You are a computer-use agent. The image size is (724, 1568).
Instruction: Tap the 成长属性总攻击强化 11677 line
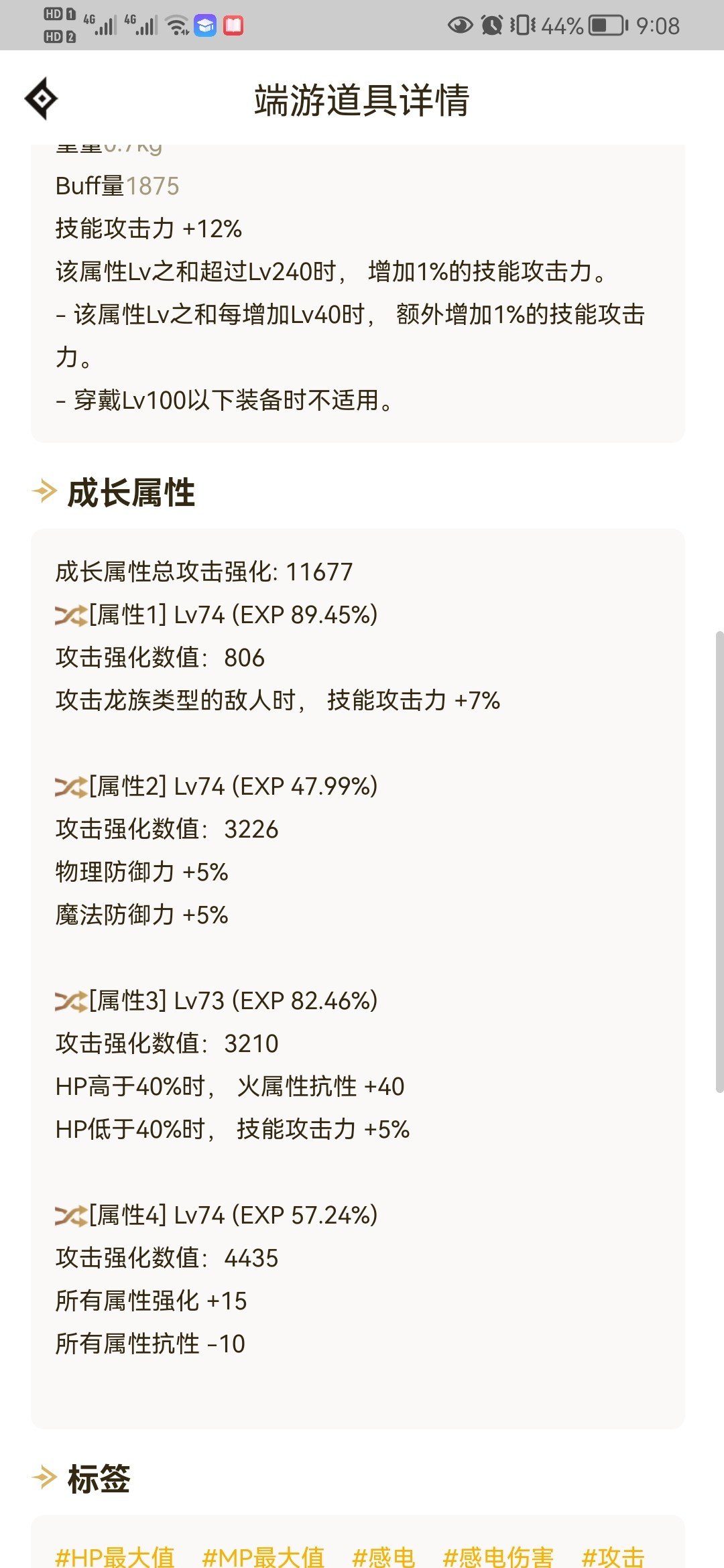204,572
